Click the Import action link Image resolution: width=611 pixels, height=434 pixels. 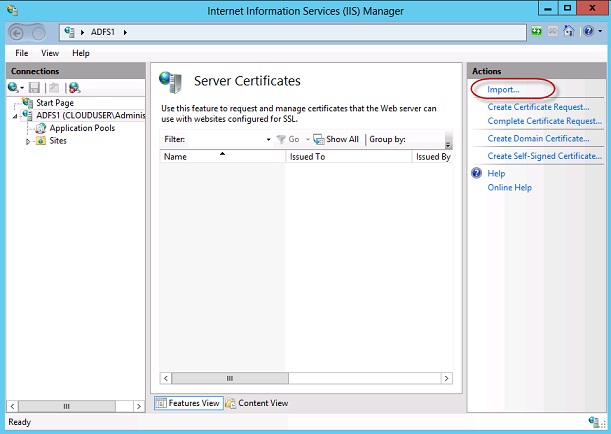click(x=503, y=90)
